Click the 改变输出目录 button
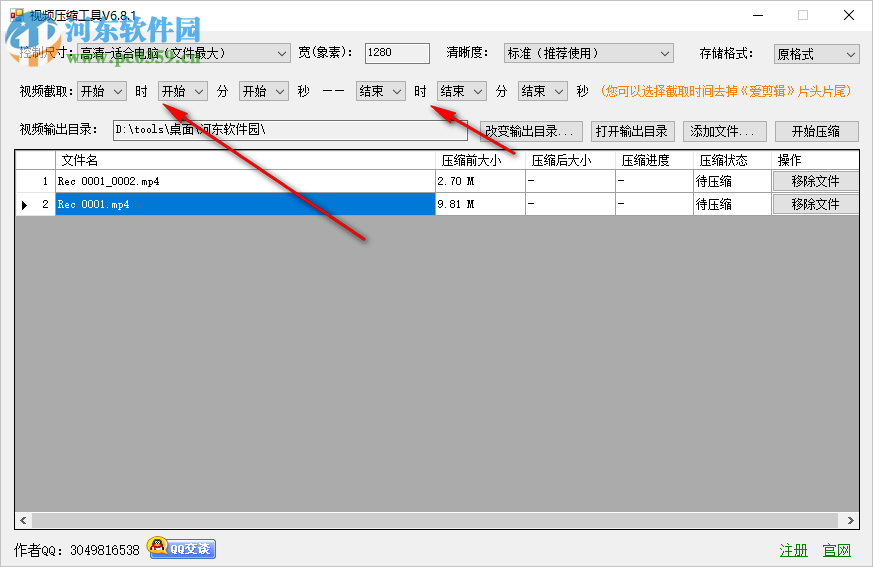This screenshot has height=567, width=873. tap(531, 131)
